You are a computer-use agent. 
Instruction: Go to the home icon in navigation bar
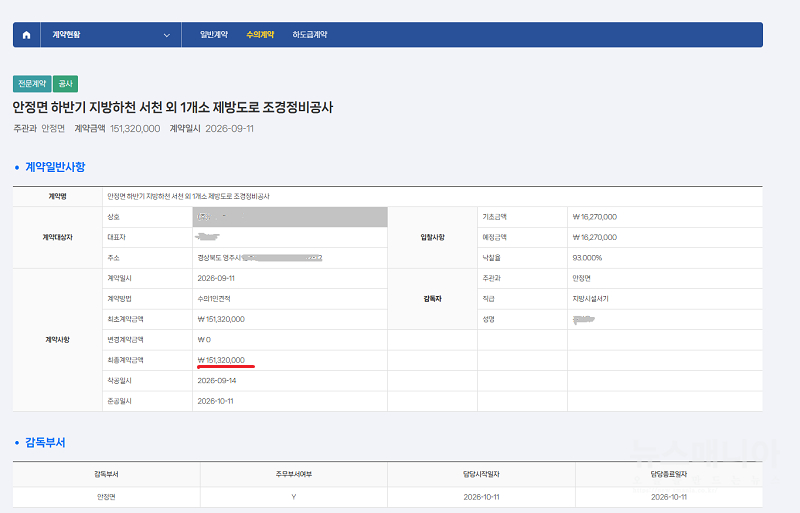tap(27, 35)
